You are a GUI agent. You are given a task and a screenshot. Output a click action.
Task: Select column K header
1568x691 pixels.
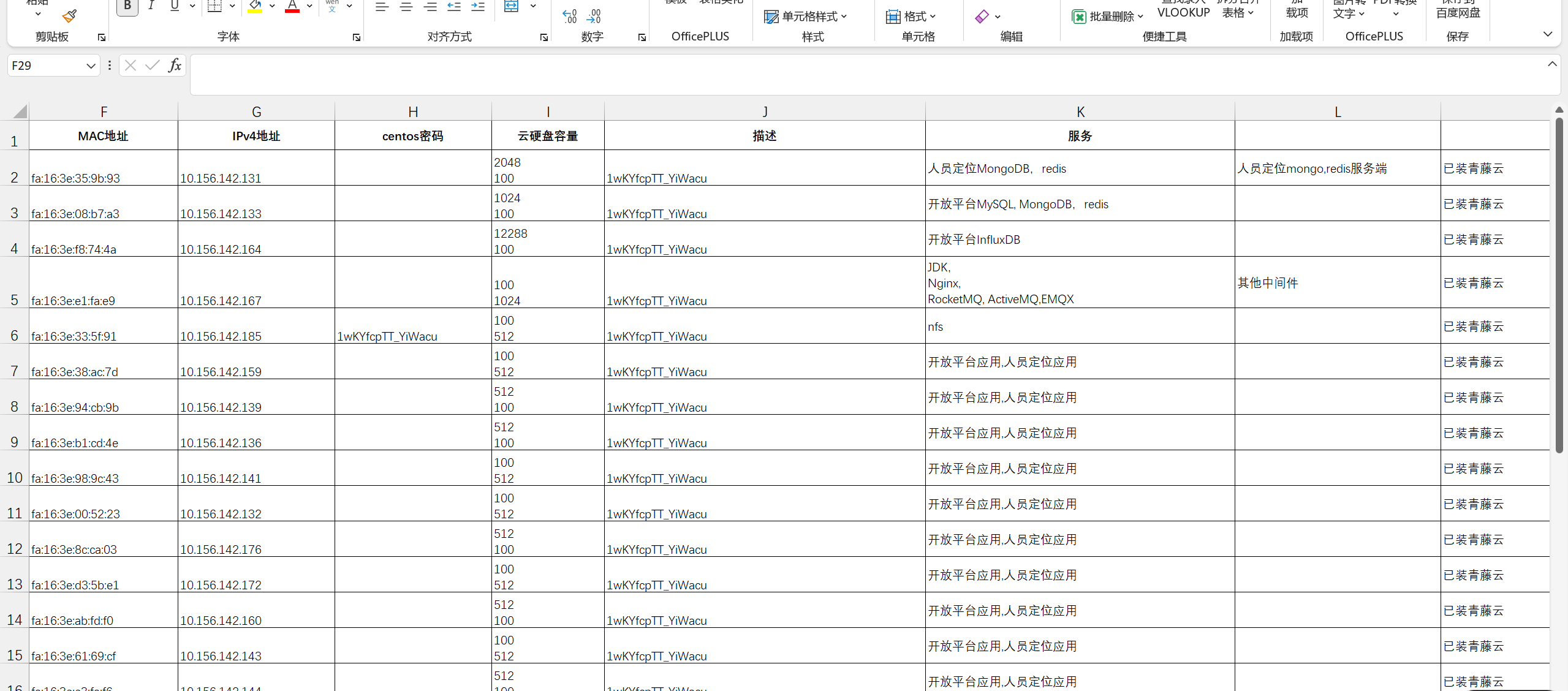tap(1080, 111)
